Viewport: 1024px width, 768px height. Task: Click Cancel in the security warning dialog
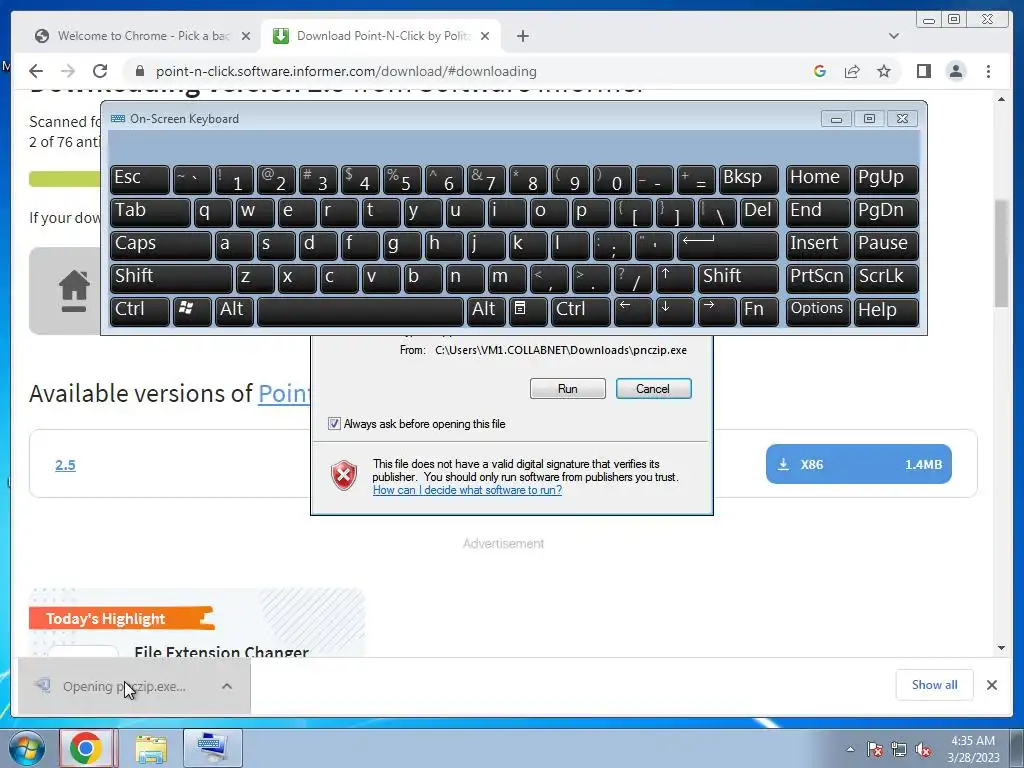click(x=653, y=389)
